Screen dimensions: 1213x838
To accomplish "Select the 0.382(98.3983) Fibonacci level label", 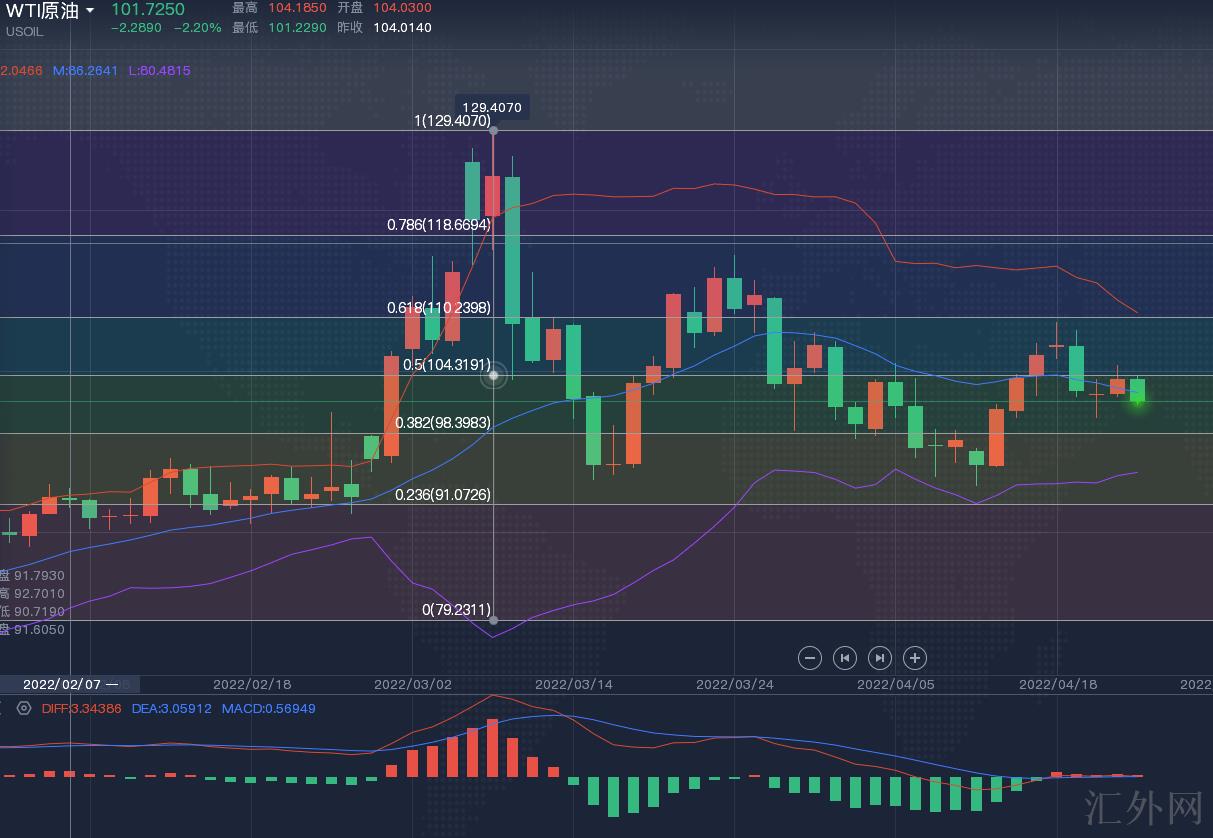I will click(443, 423).
